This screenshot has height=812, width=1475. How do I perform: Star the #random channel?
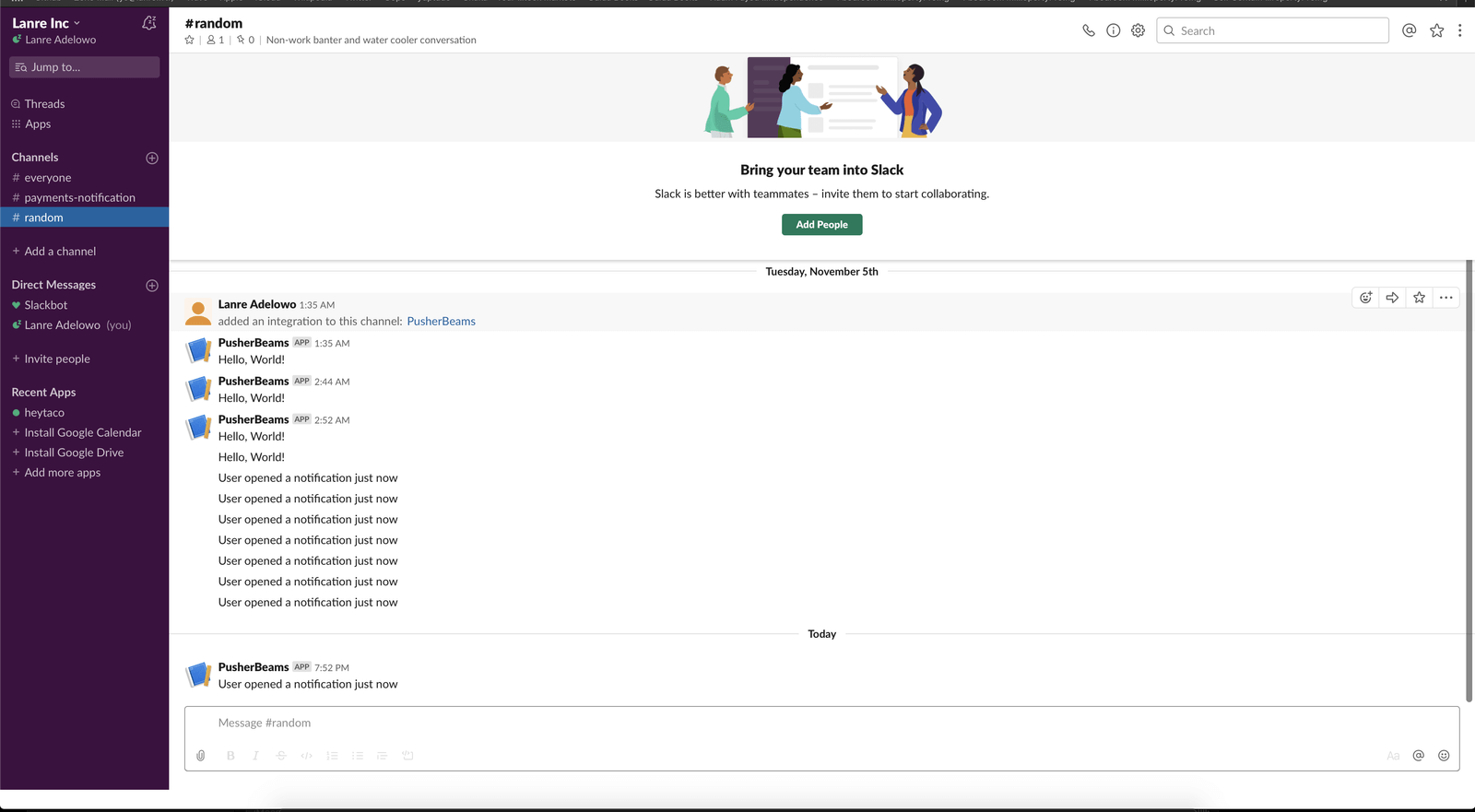[190, 40]
